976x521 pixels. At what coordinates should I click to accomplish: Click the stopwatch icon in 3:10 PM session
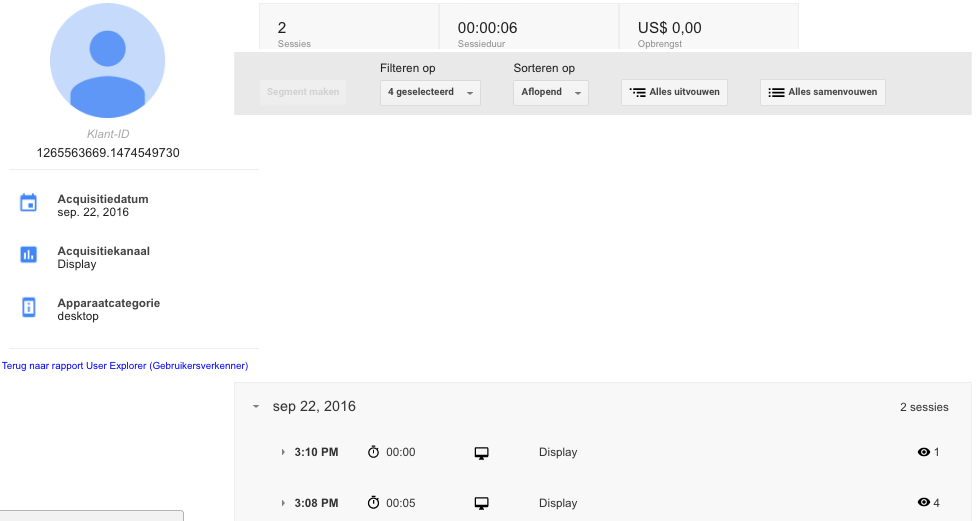(373, 452)
